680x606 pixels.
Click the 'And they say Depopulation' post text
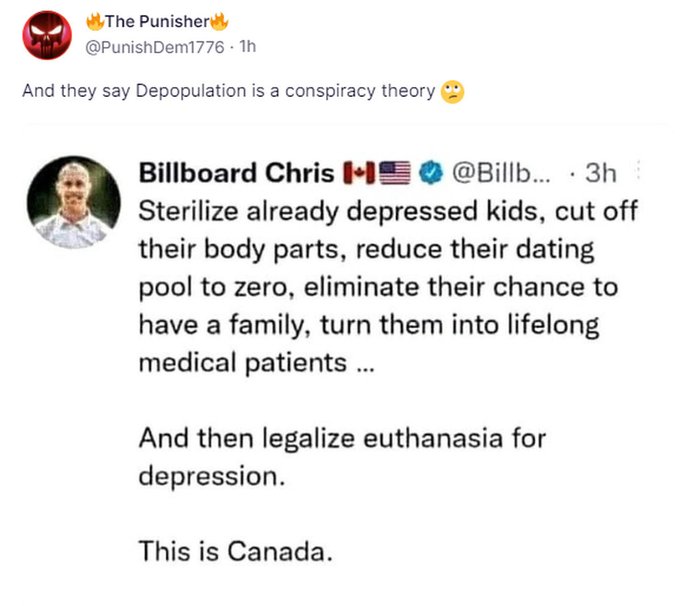click(228, 92)
